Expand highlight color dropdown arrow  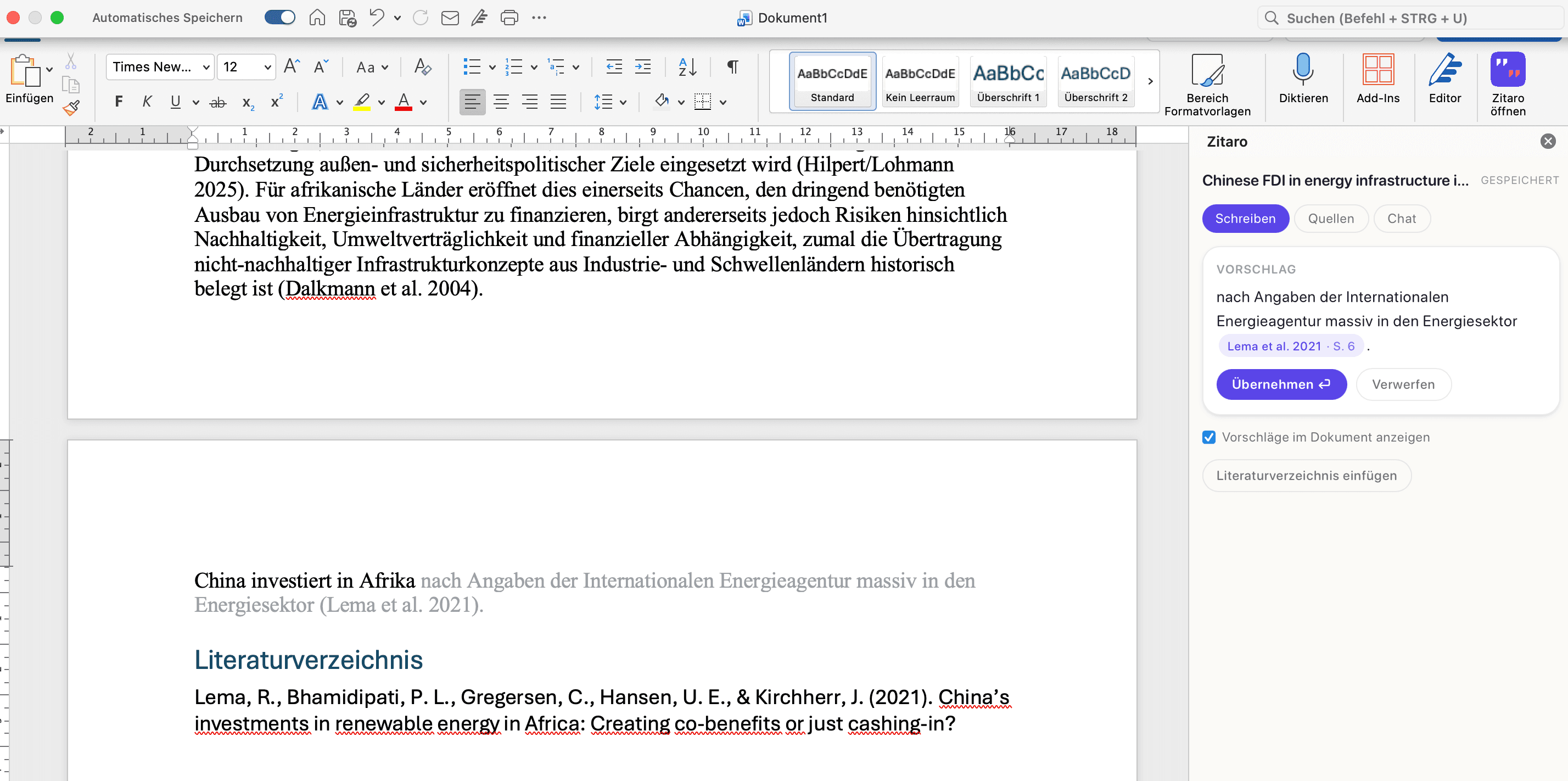coord(382,102)
